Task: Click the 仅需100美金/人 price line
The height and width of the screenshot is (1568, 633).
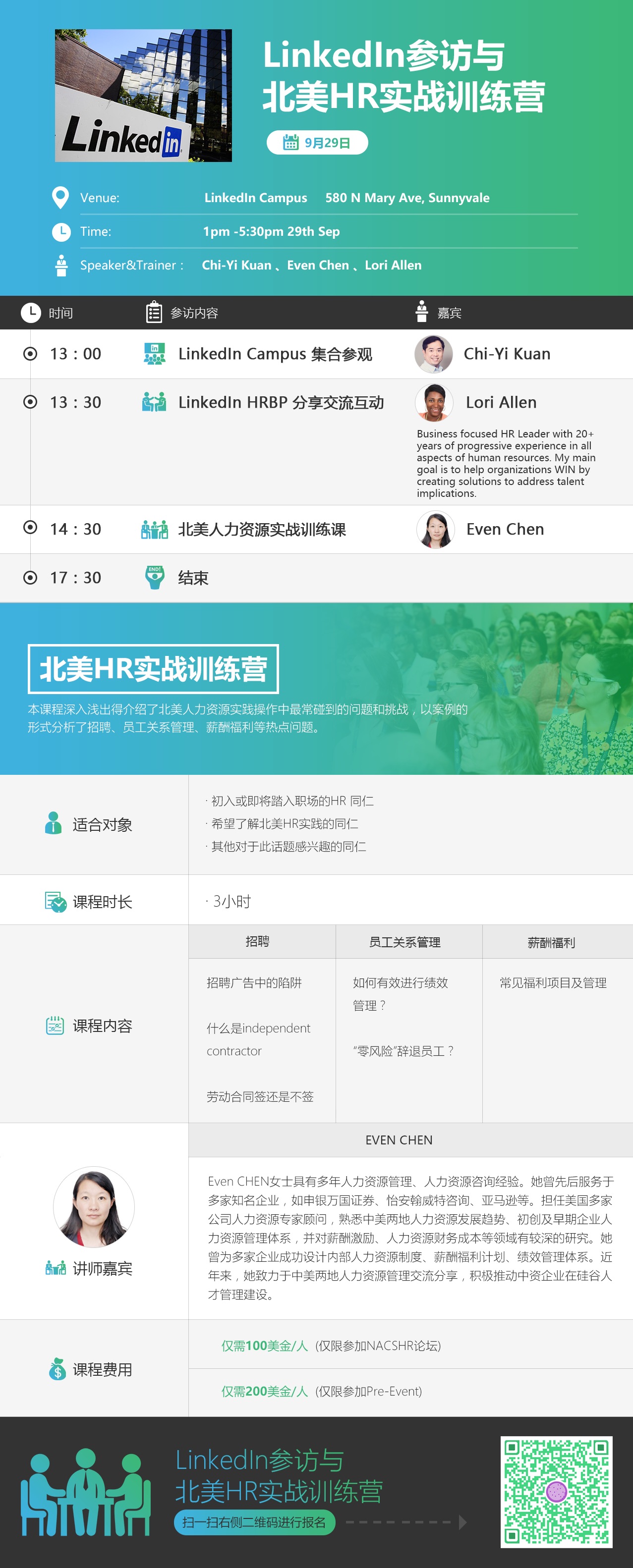Action: pyautogui.click(x=331, y=1346)
